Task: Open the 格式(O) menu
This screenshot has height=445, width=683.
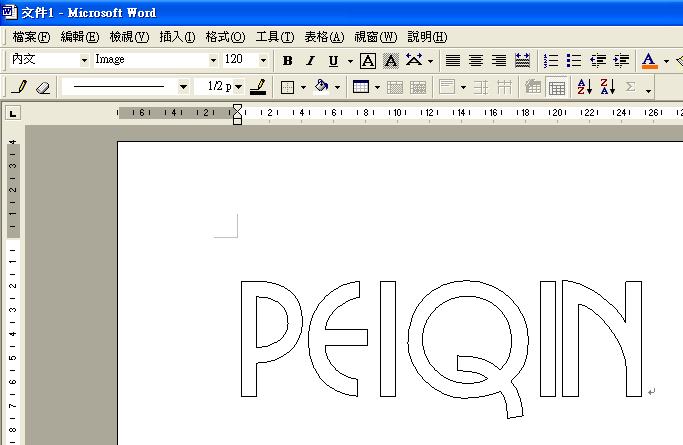Action: [x=225, y=37]
